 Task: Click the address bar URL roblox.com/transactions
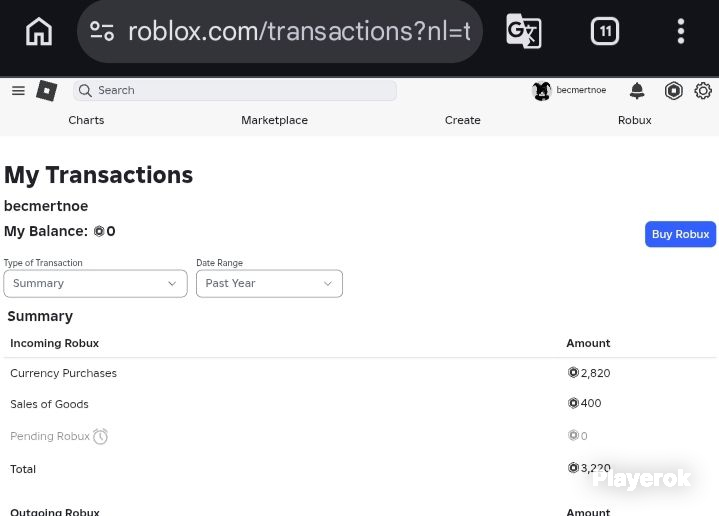tap(299, 31)
